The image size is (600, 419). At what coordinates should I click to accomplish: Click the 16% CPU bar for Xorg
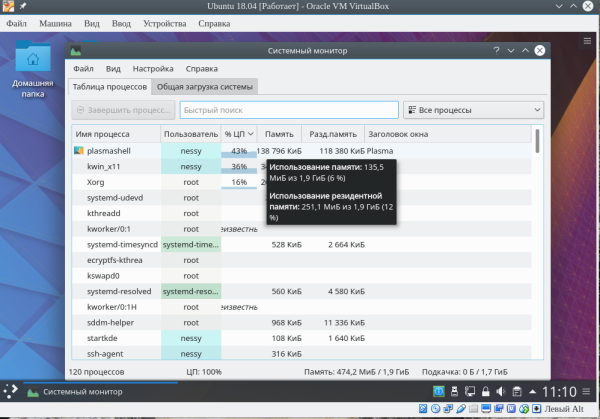click(x=239, y=182)
